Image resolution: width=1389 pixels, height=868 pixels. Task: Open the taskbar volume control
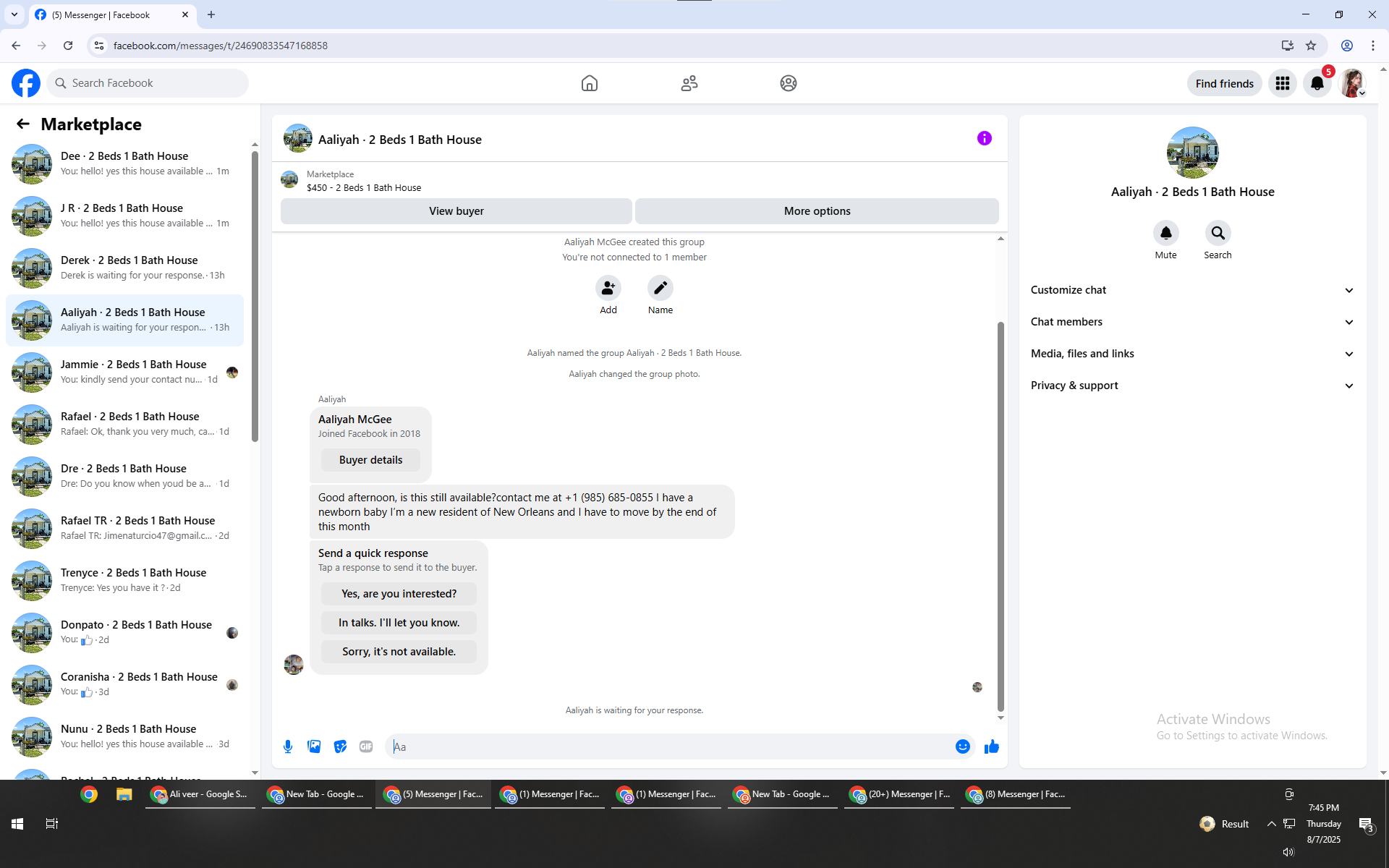tap(1288, 852)
